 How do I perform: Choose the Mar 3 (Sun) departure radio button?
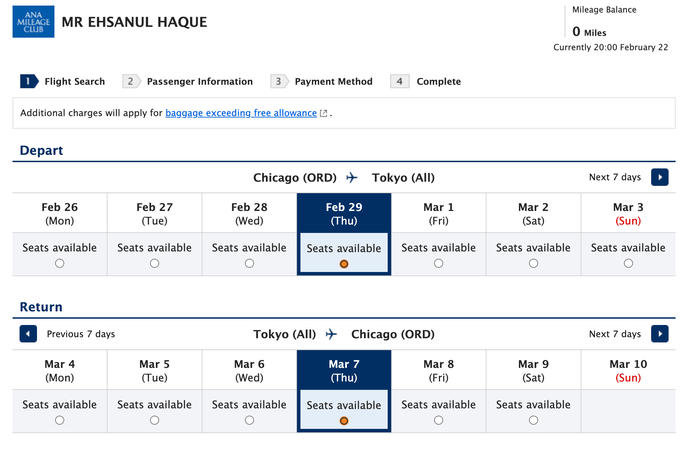(x=628, y=263)
